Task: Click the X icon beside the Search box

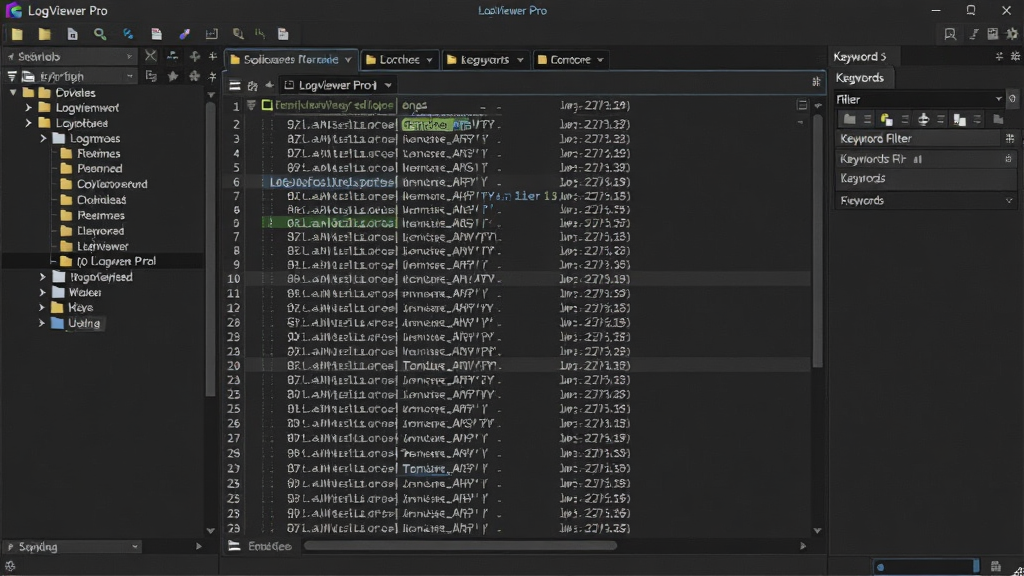Action: tap(151, 56)
